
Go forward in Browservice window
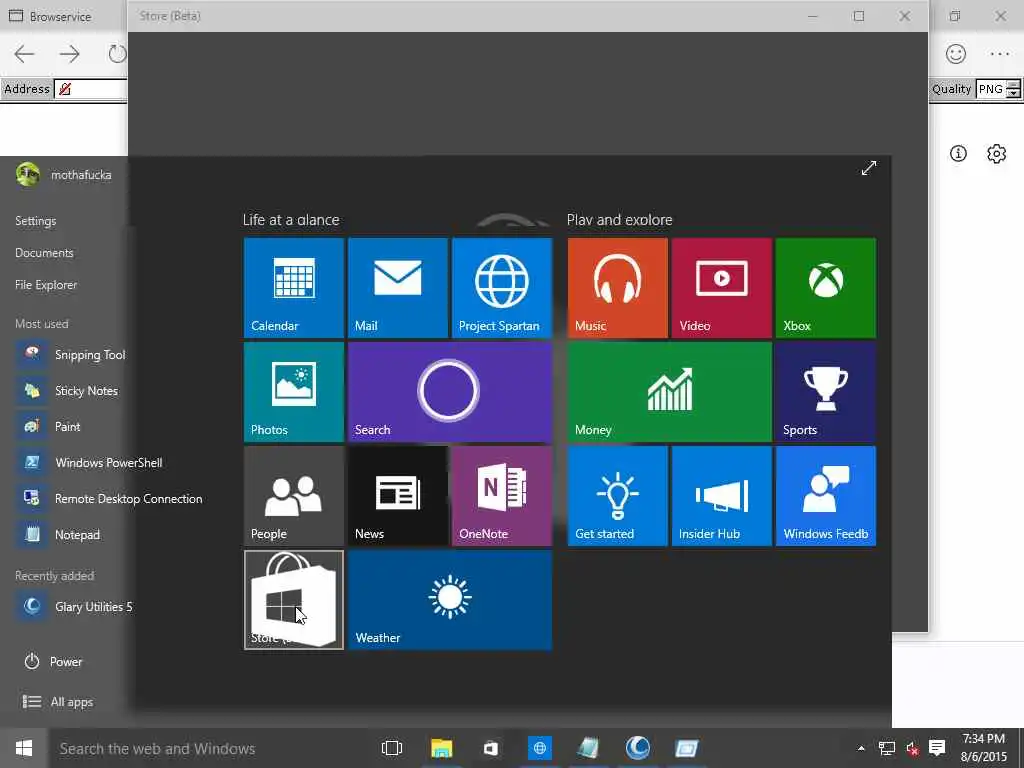tap(70, 54)
